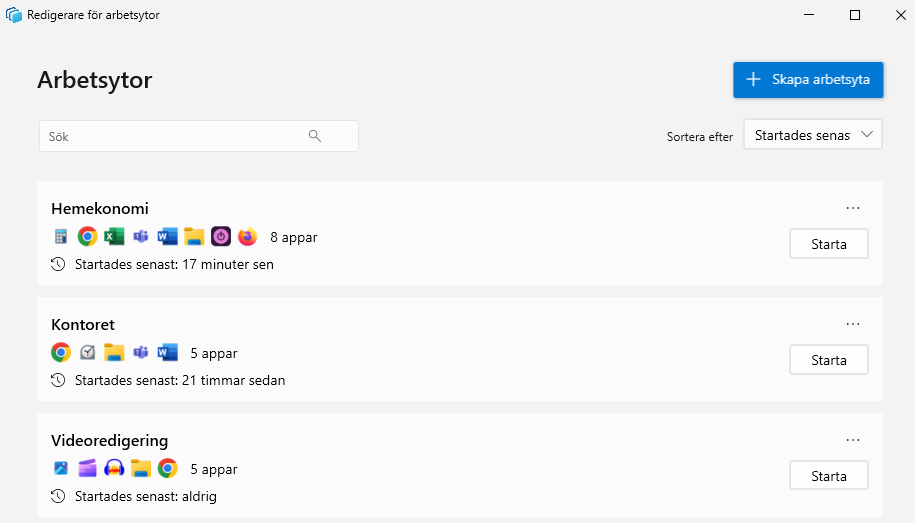The height and width of the screenshot is (523, 915).
Task: Click the Word icon in Kontoret
Action: pos(167,353)
